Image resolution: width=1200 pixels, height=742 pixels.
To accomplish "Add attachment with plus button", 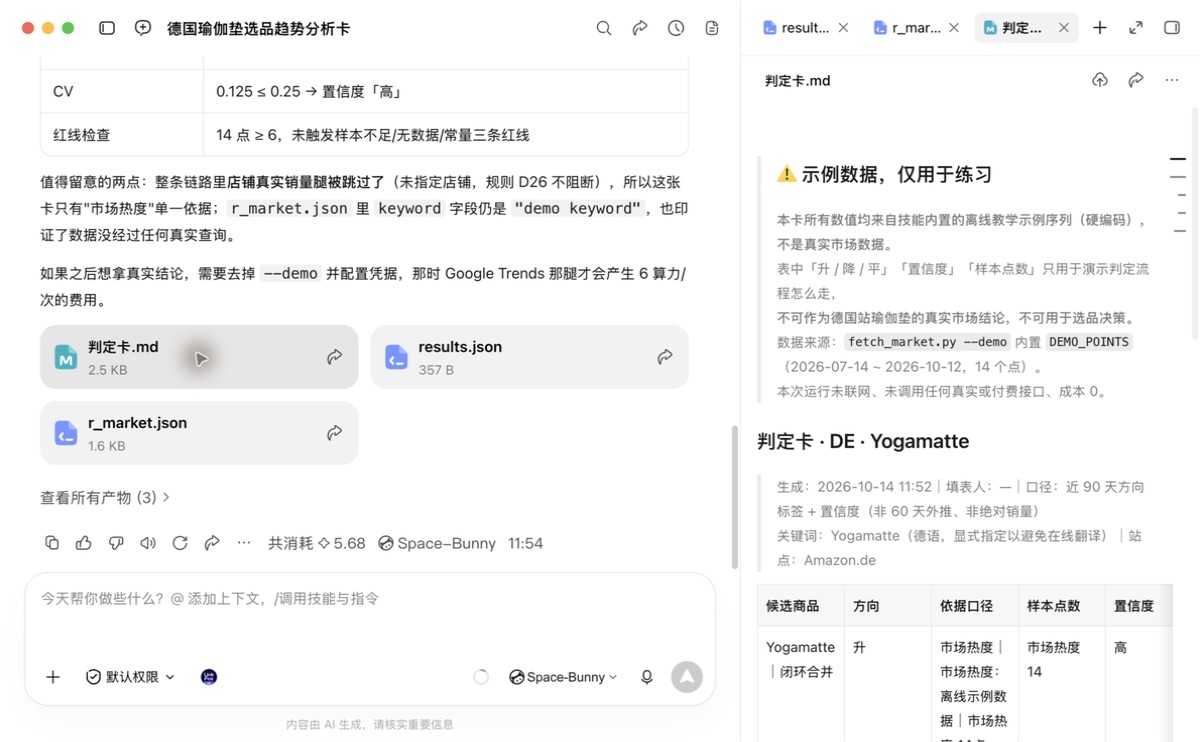I will click(53, 677).
